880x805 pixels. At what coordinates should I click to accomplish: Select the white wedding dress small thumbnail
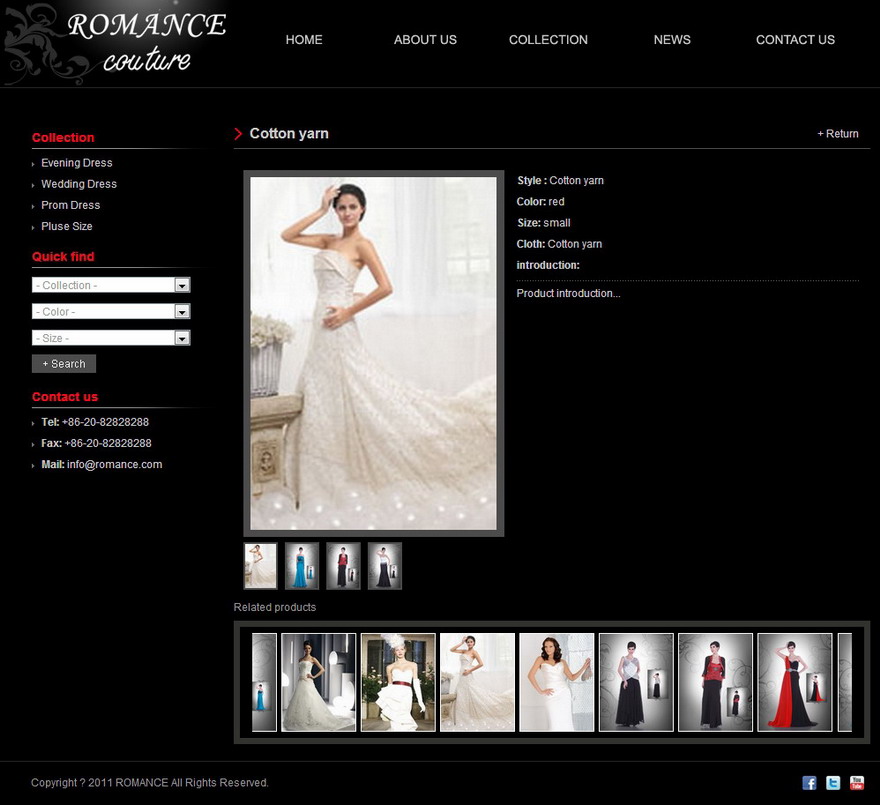260,566
